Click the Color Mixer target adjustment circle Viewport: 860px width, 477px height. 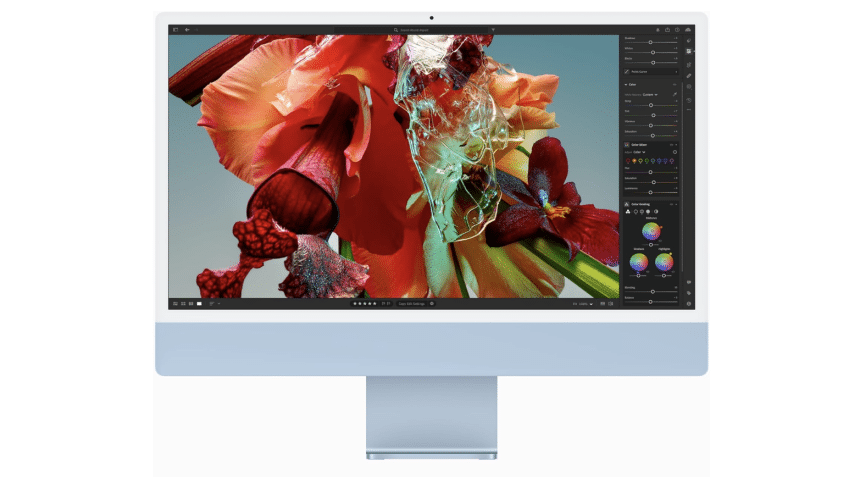click(x=675, y=152)
